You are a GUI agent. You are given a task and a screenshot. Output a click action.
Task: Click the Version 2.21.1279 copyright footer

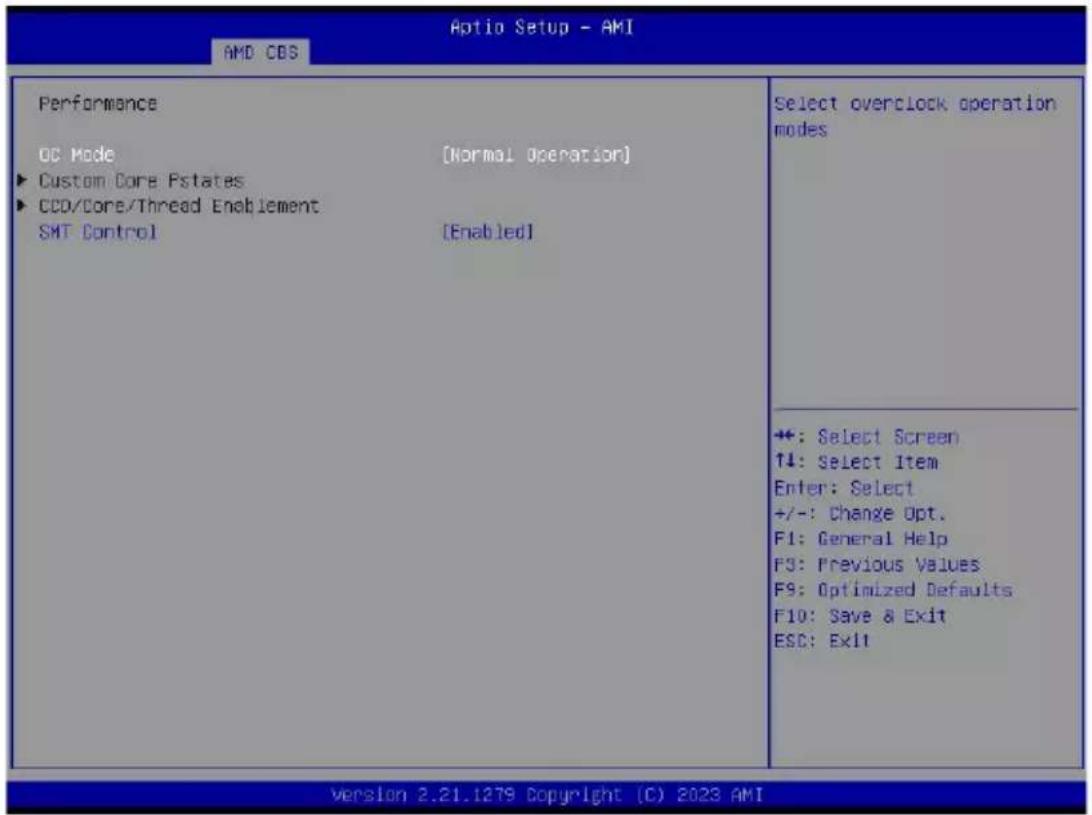pos(547,795)
